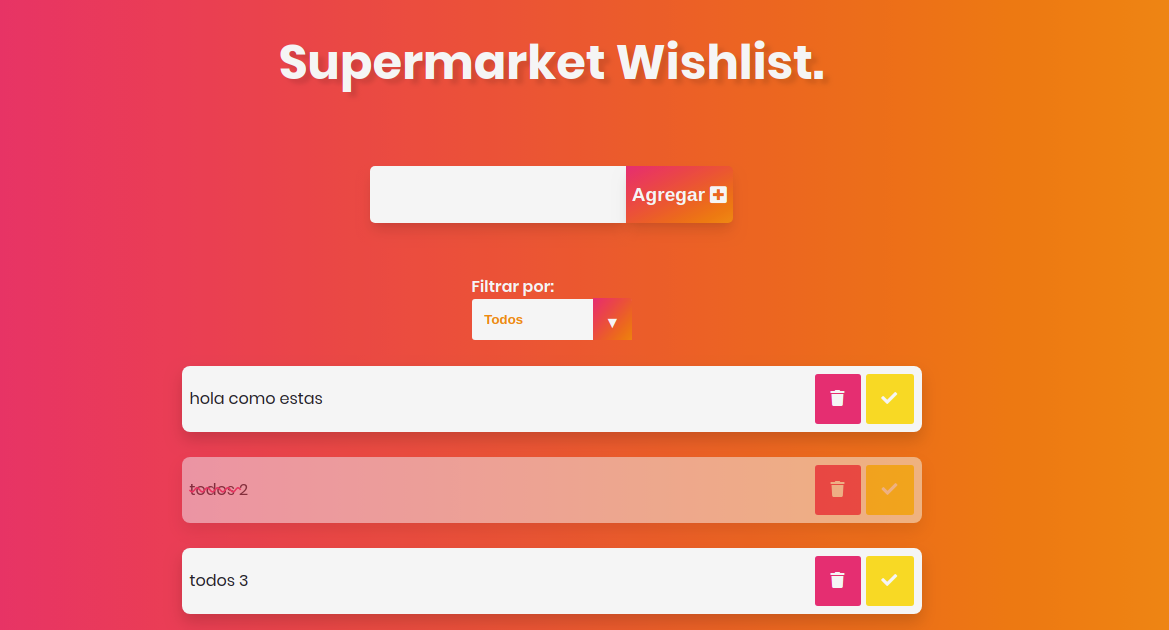Remove 'todos 3' with its trash icon

[838, 581]
